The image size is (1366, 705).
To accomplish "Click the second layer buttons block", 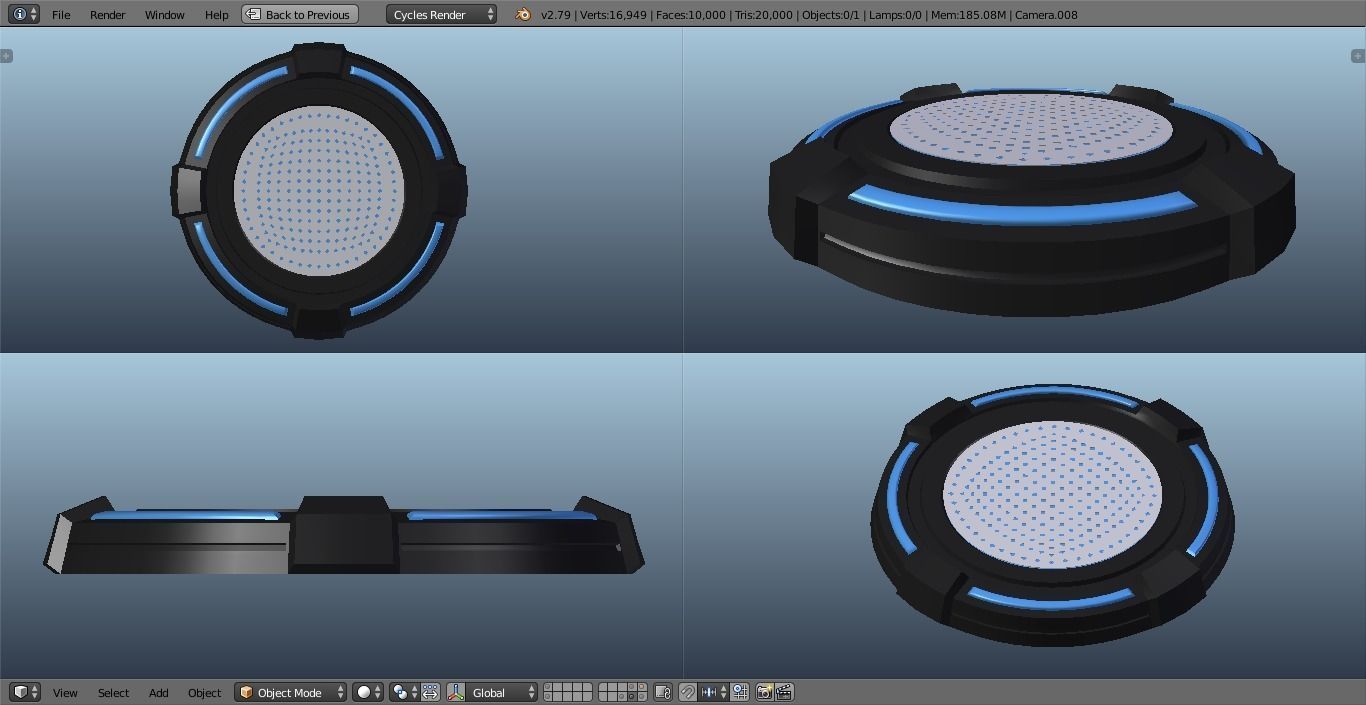I will coord(622,692).
